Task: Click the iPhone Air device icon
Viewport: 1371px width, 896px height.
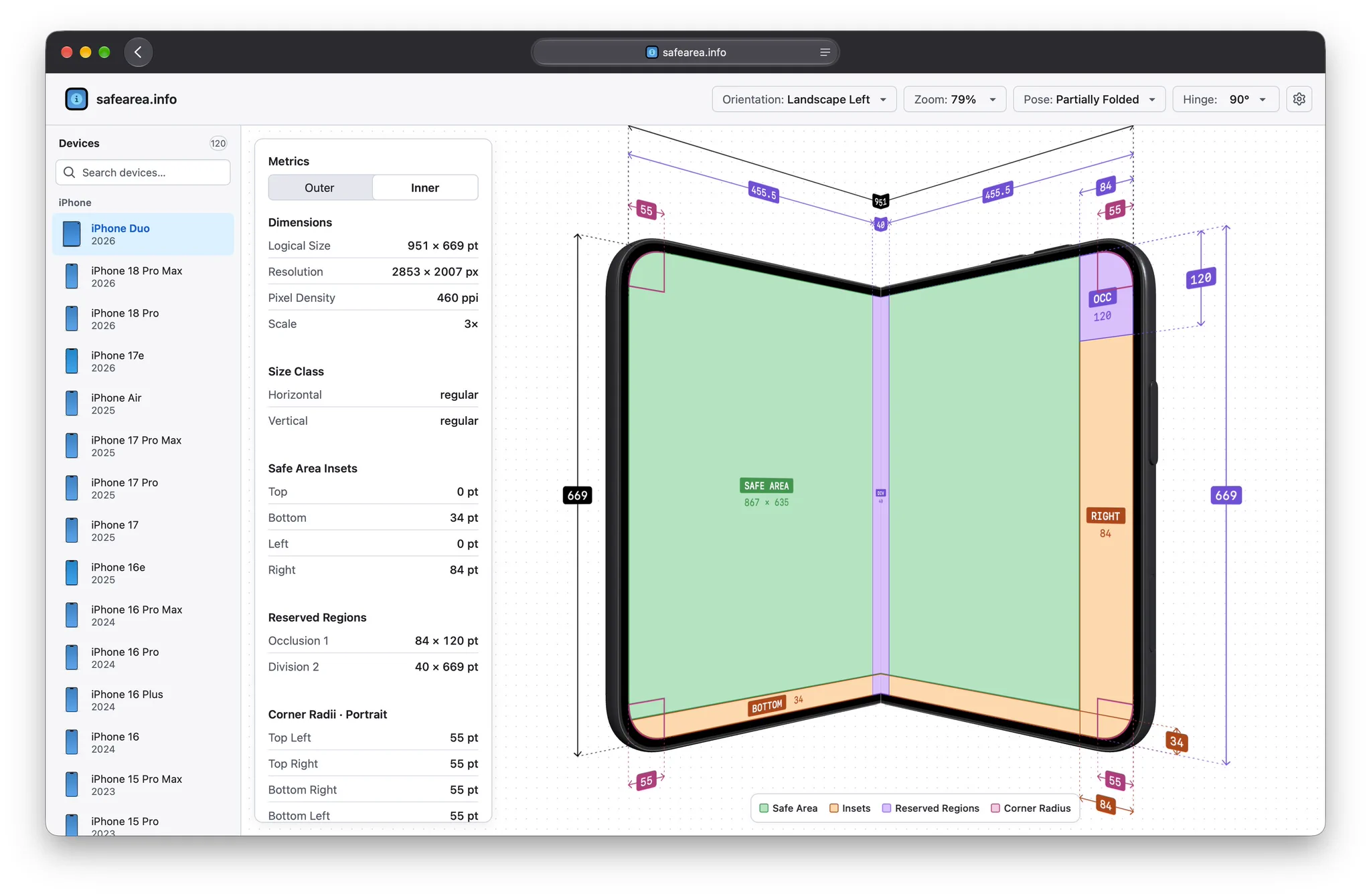Action: coord(72,404)
